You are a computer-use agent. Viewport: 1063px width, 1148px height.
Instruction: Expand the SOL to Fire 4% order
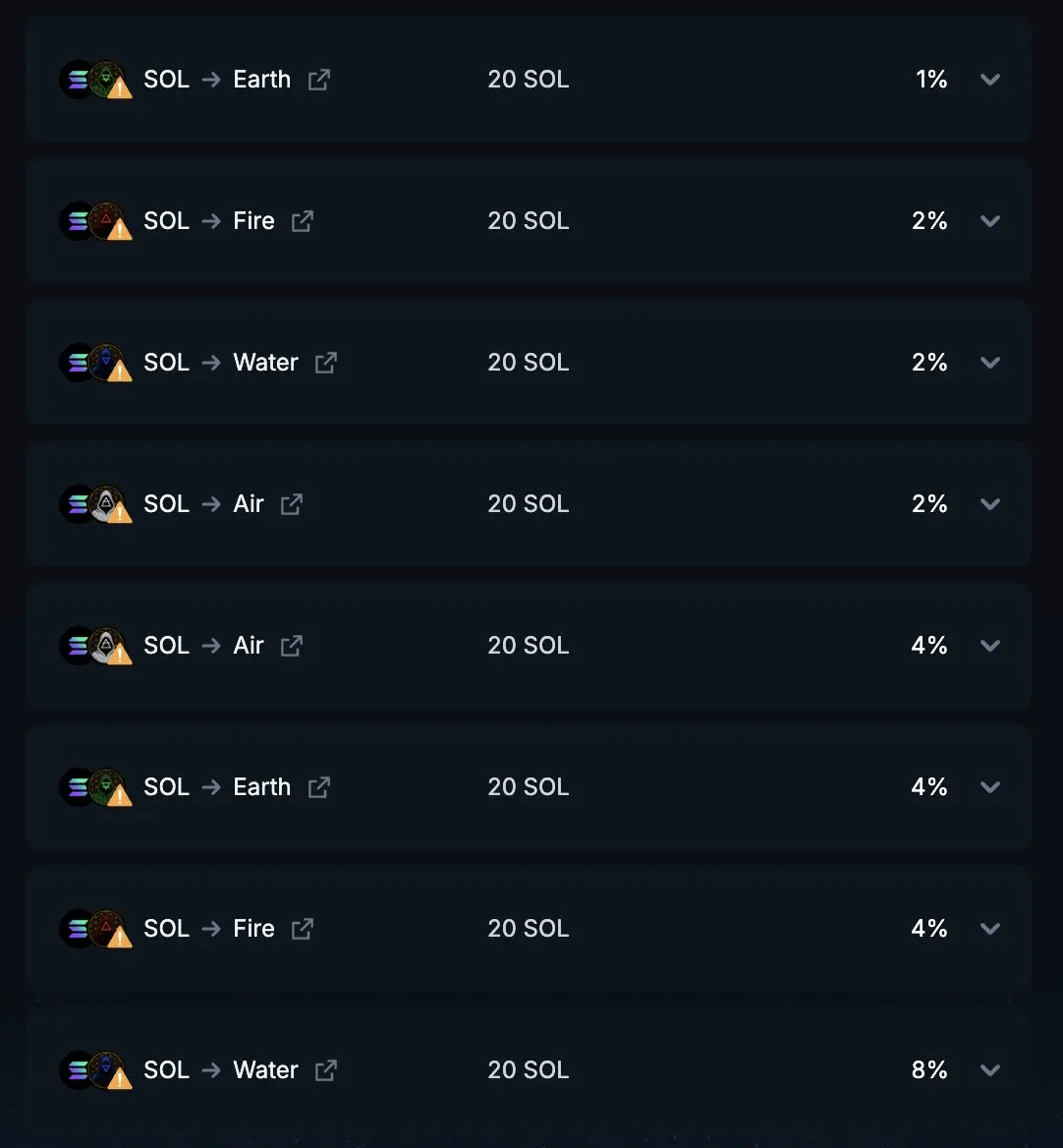(990, 929)
